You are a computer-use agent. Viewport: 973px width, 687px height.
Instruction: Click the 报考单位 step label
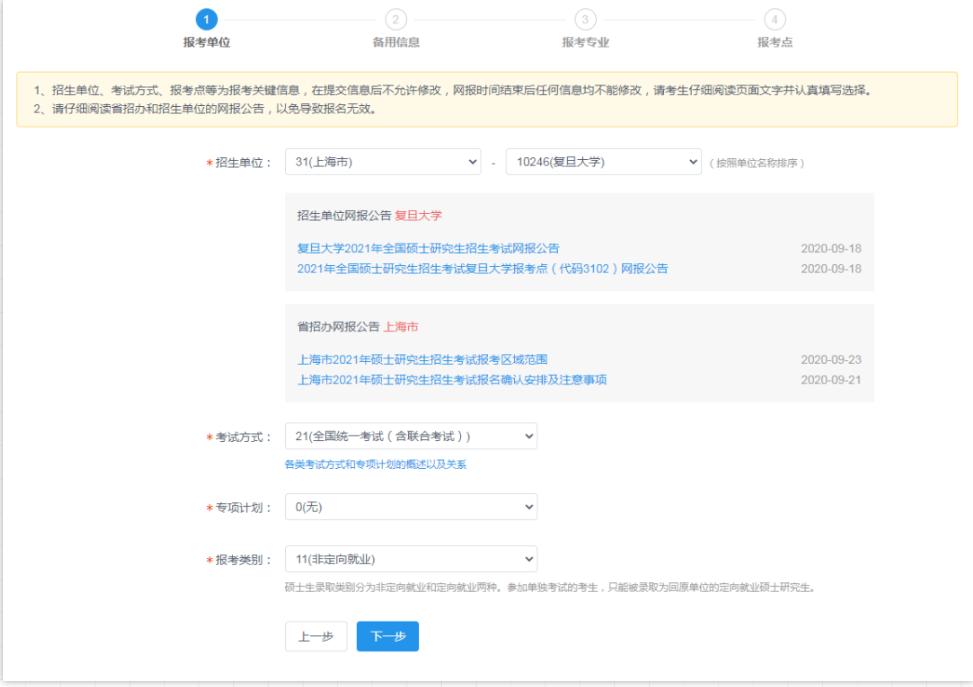tap(207, 42)
